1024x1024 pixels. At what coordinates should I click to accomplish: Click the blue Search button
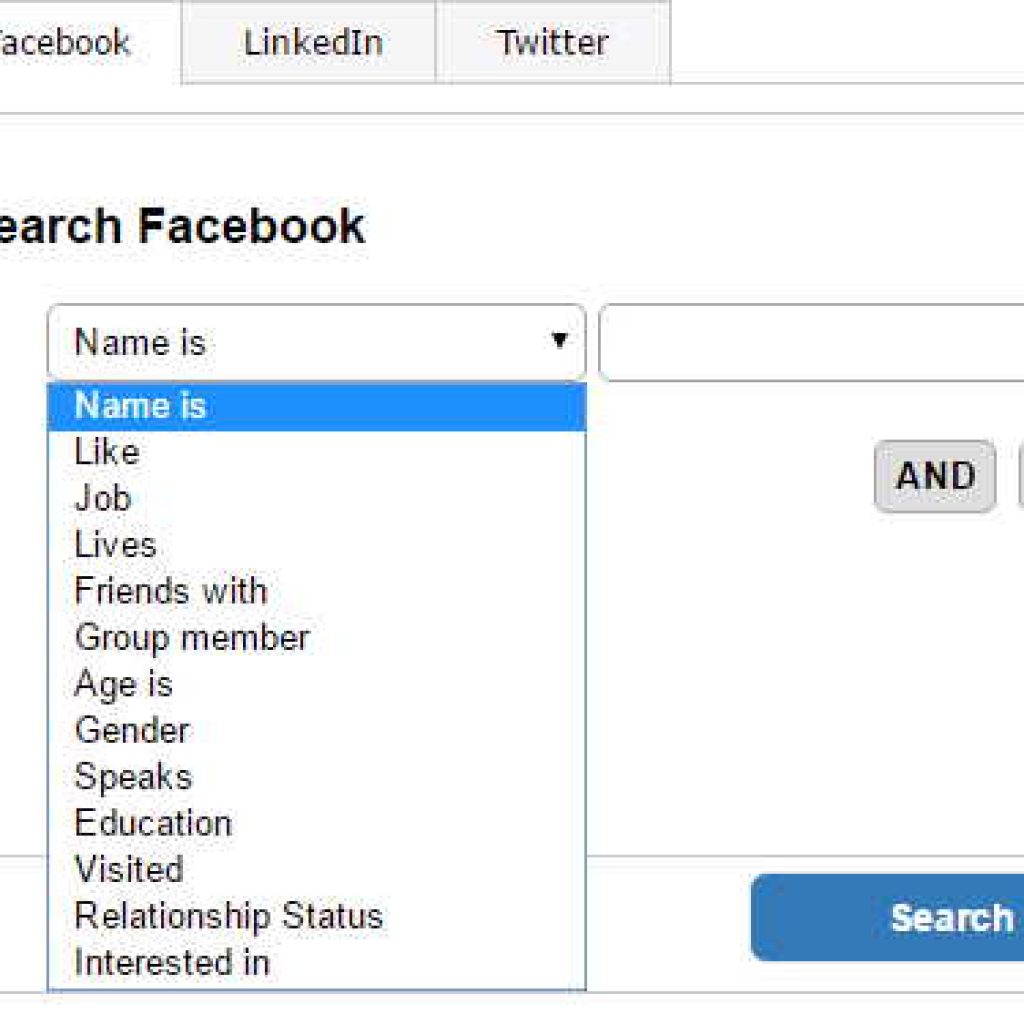pyautogui.click(x=890, y=917)
